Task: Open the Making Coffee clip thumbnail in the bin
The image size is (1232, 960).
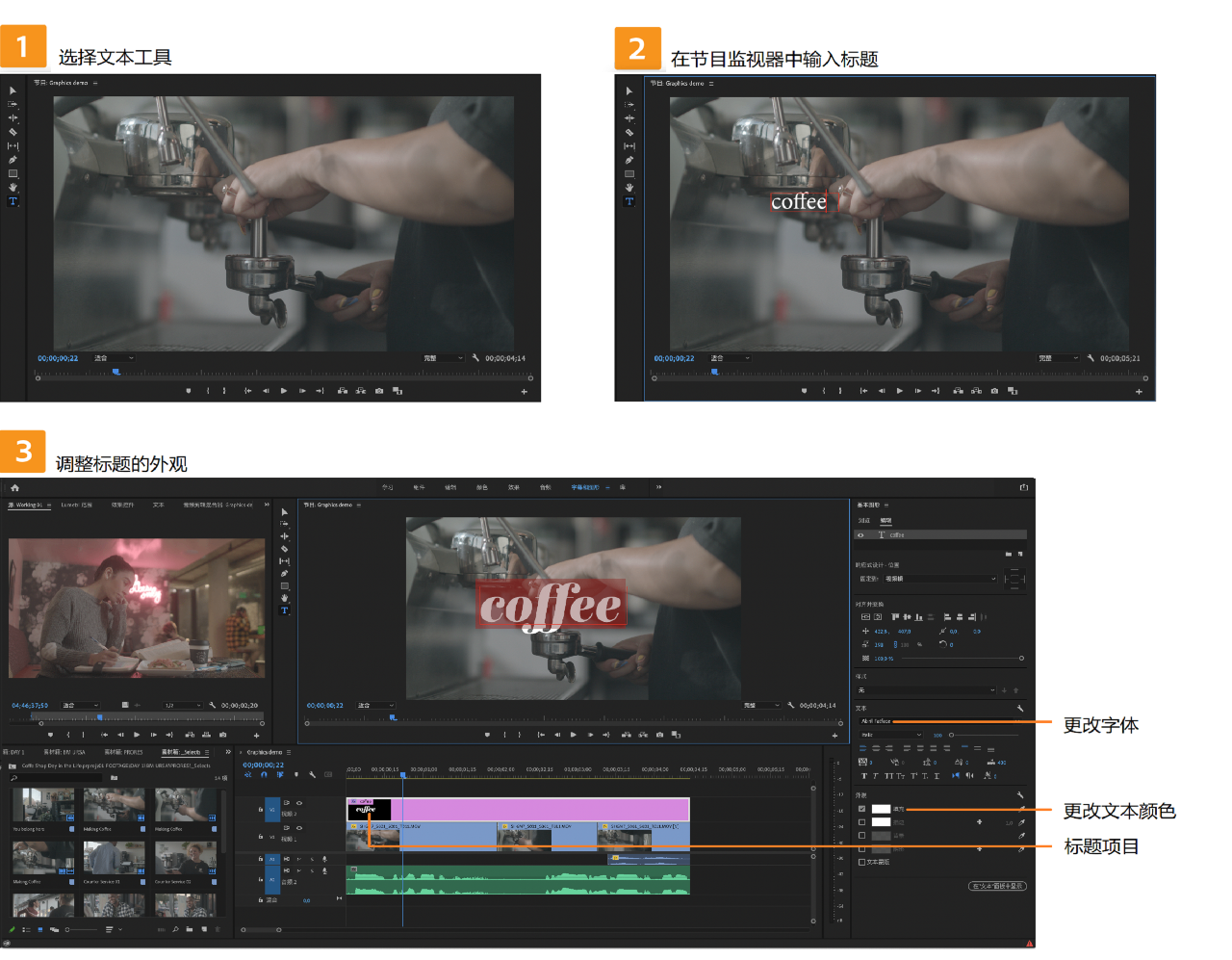Action: click(114, 805)
